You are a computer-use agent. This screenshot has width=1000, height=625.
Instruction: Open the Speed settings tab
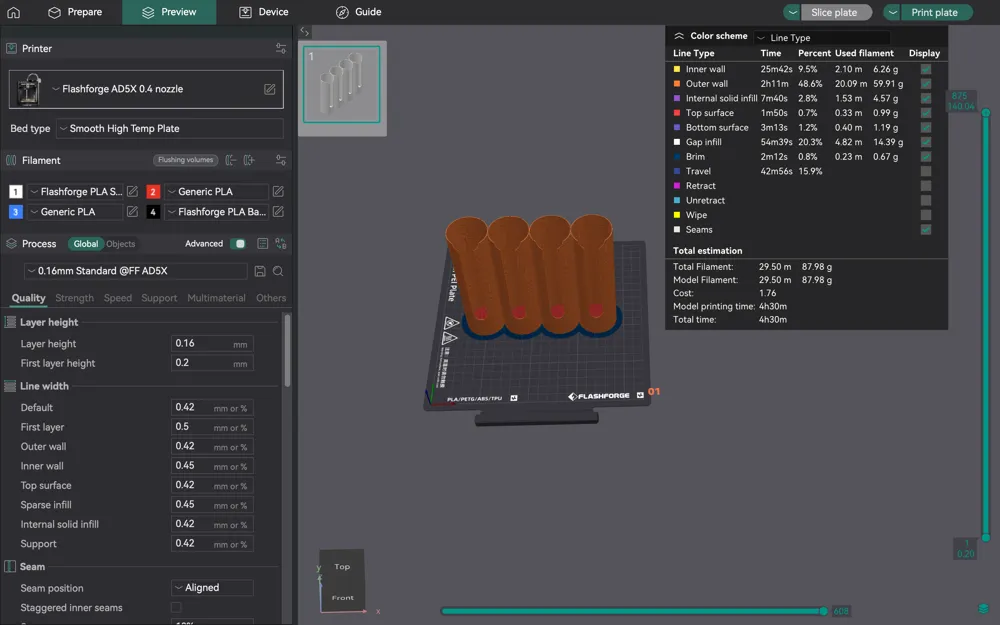click(118, 298)
